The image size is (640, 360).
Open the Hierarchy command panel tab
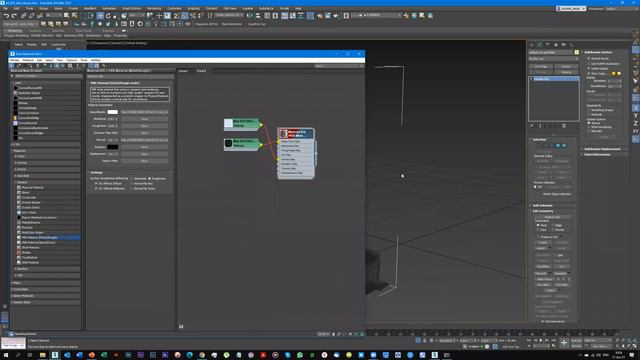click(x=547, y=44)
